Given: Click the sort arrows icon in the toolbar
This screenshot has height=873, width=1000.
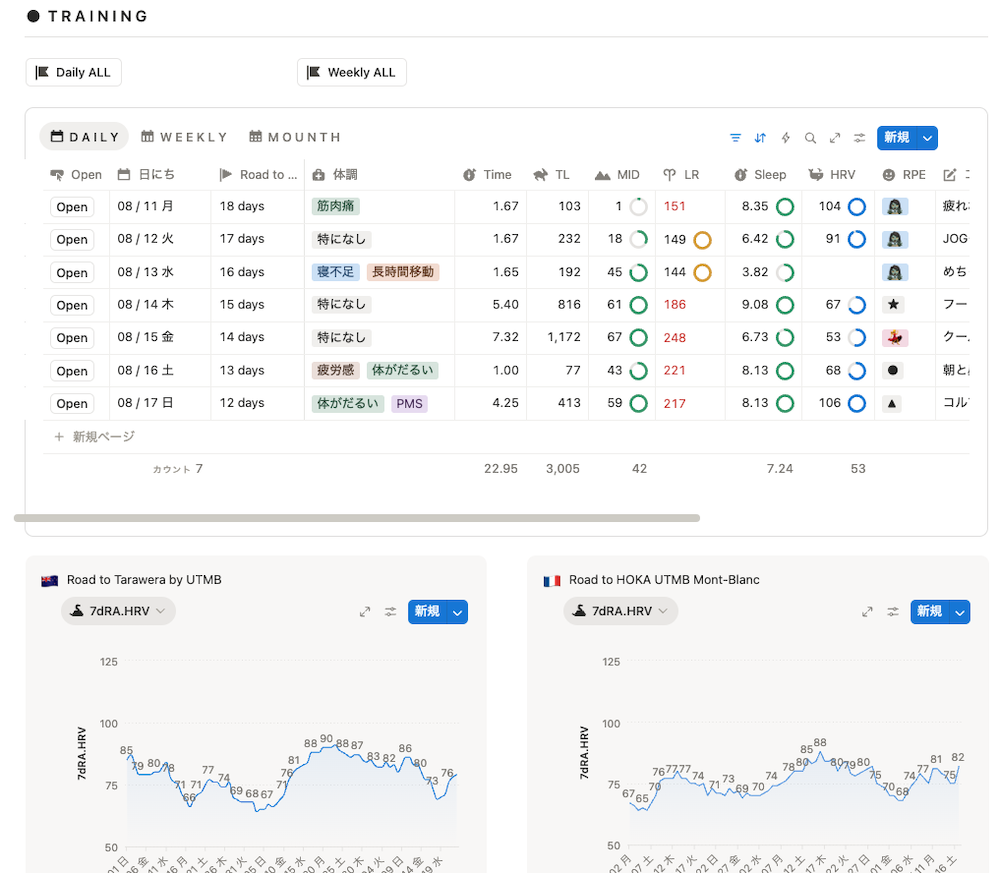Looking at the screenshot, I should (x=760, y=138).
